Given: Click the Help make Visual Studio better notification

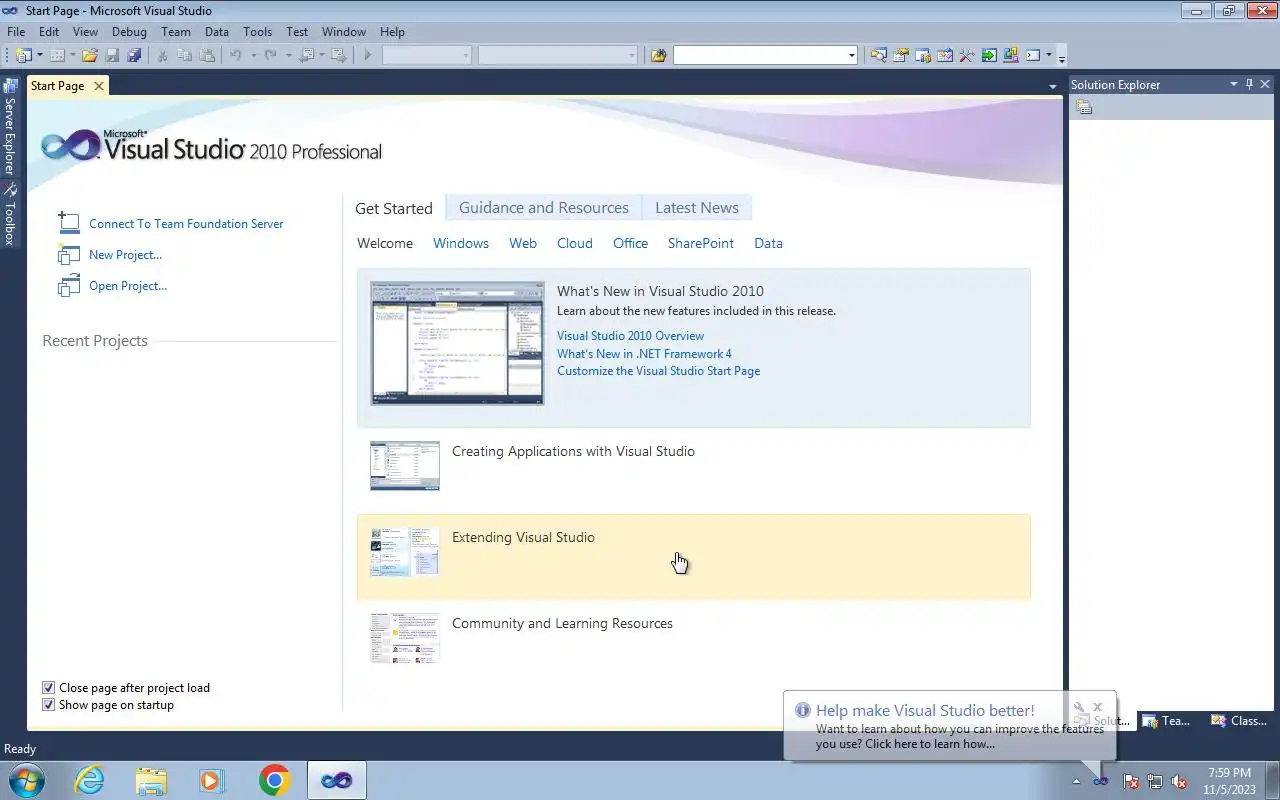Looking at the screenshot, I should 949,726.
